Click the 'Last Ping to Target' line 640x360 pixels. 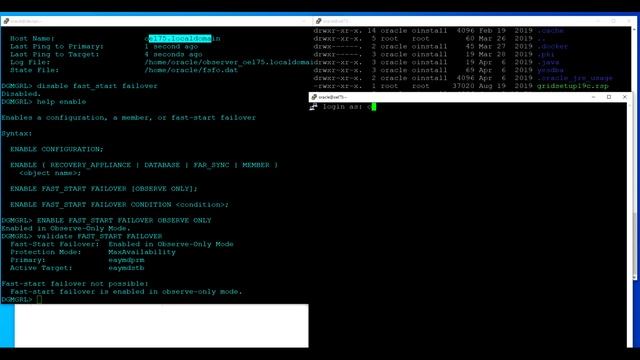pyautogui.click(x=106, y=54)
